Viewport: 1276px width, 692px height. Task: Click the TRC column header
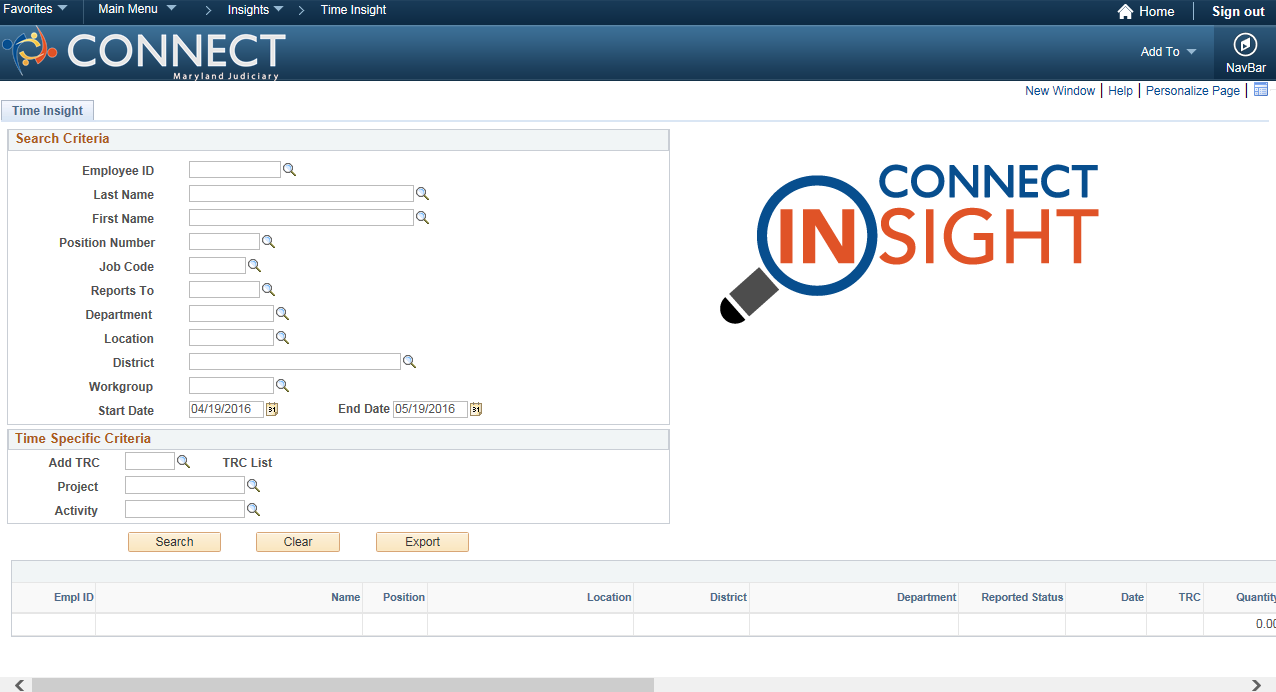tap(1189, 597)
